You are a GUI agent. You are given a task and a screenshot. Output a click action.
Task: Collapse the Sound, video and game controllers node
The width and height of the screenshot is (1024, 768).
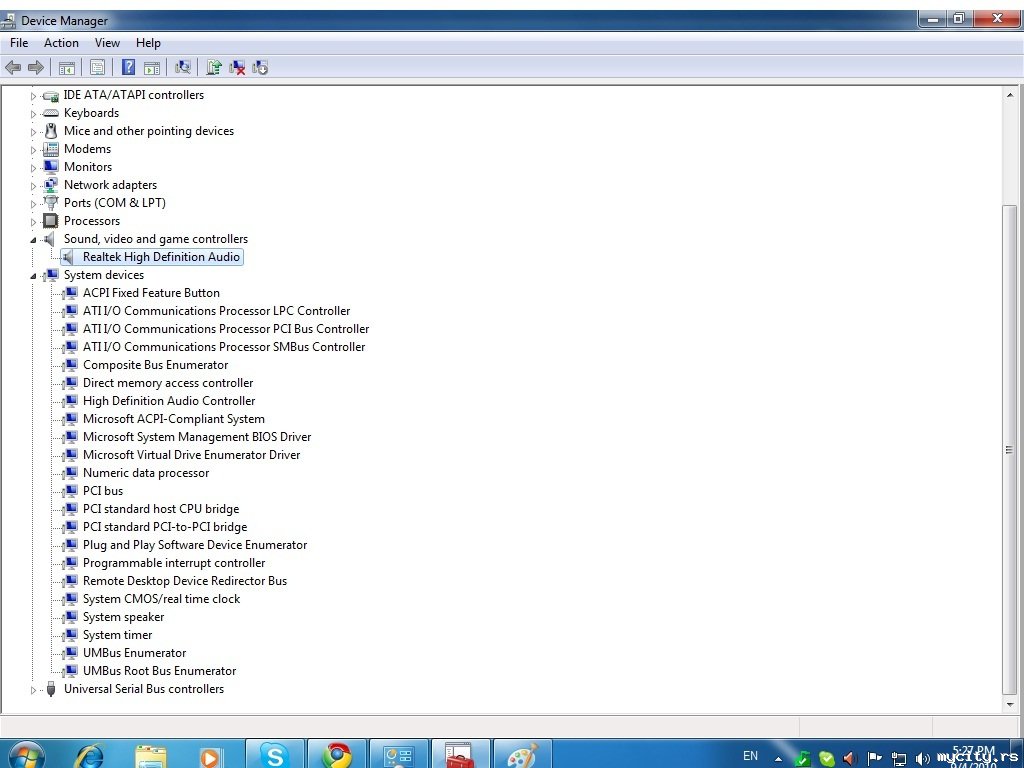(33, 240)
